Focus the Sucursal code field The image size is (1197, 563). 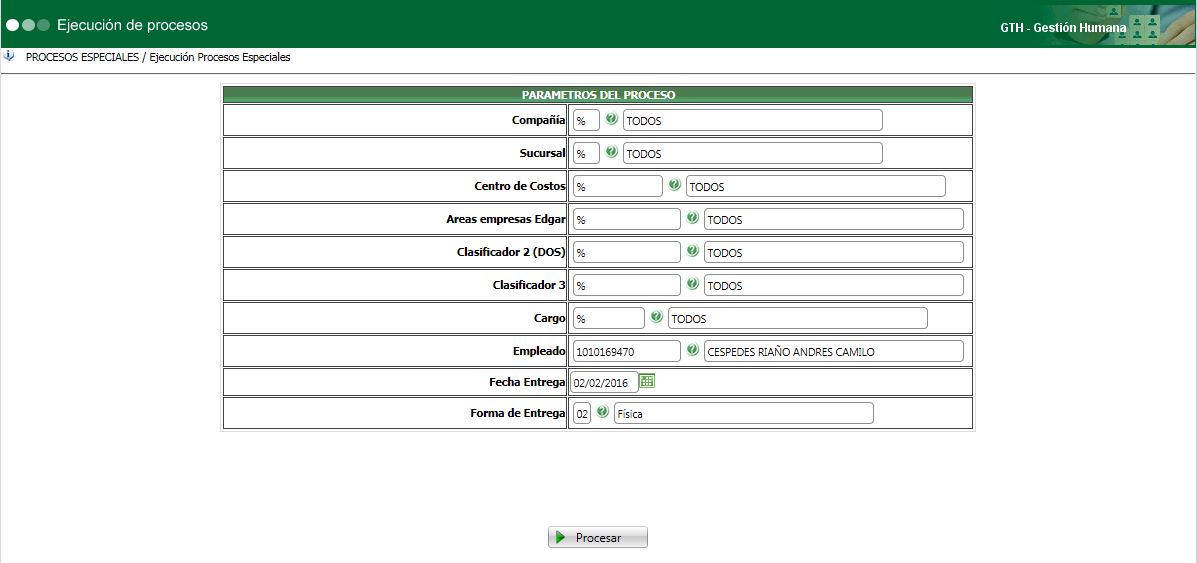coord(586,154)
